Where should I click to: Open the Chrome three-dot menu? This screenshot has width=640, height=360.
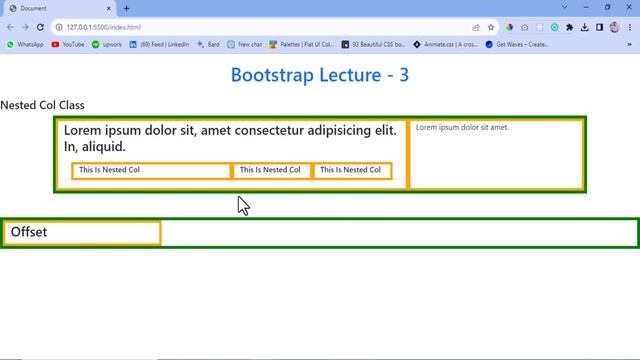630,27
